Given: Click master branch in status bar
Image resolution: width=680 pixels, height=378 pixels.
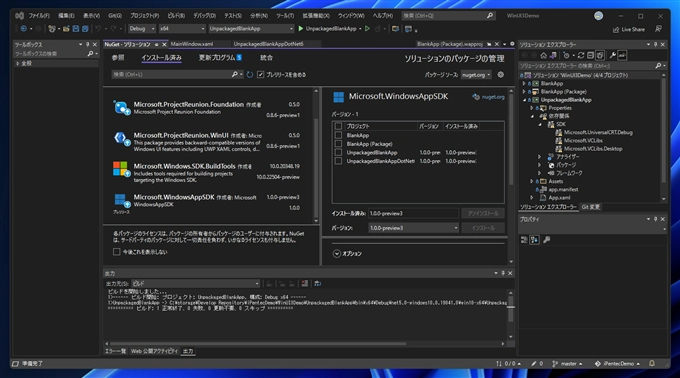Looking at the screenshot, I should [x=567, y=364].
